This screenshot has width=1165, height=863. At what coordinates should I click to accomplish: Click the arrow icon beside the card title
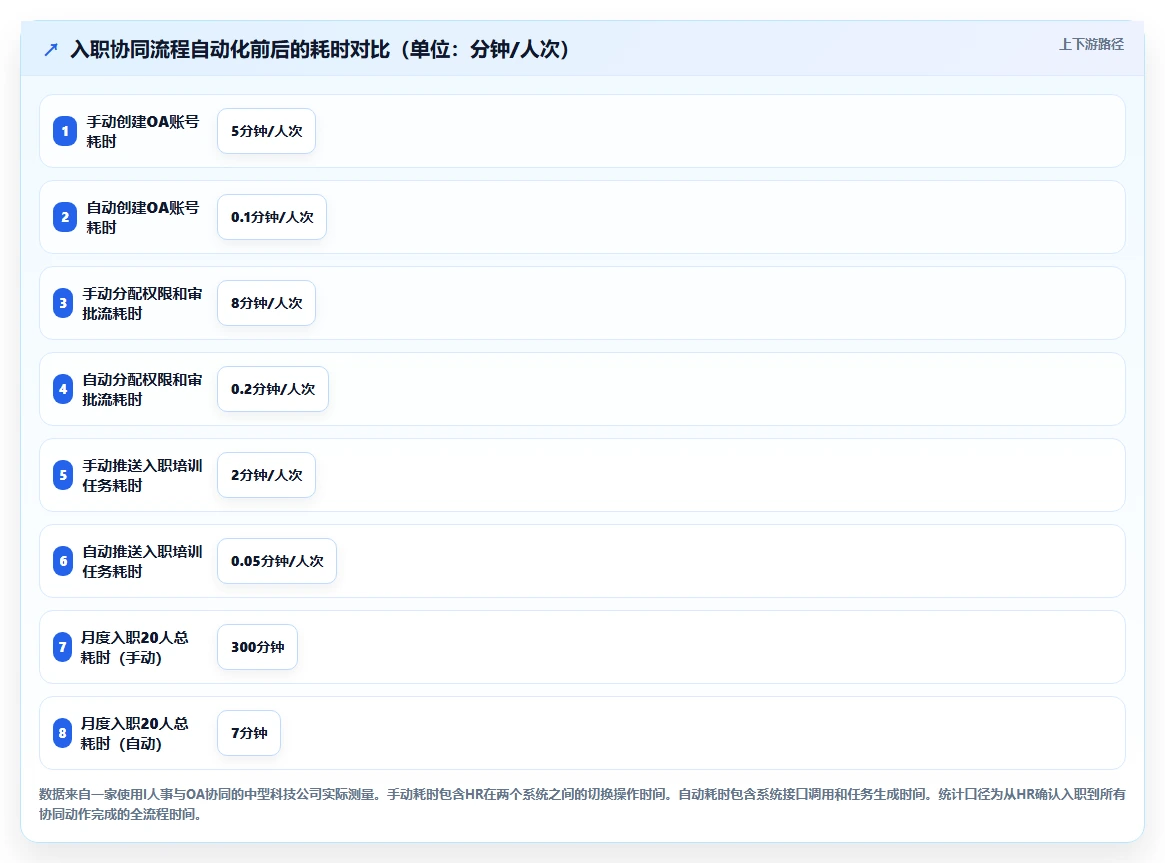(x=51, y=50)
